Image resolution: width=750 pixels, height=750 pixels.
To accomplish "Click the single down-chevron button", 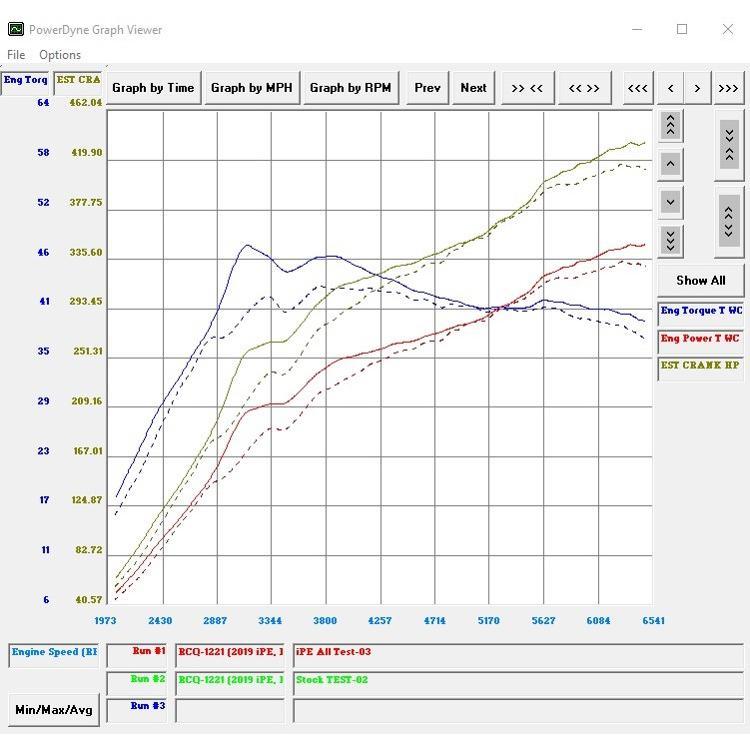I will 670,202.
